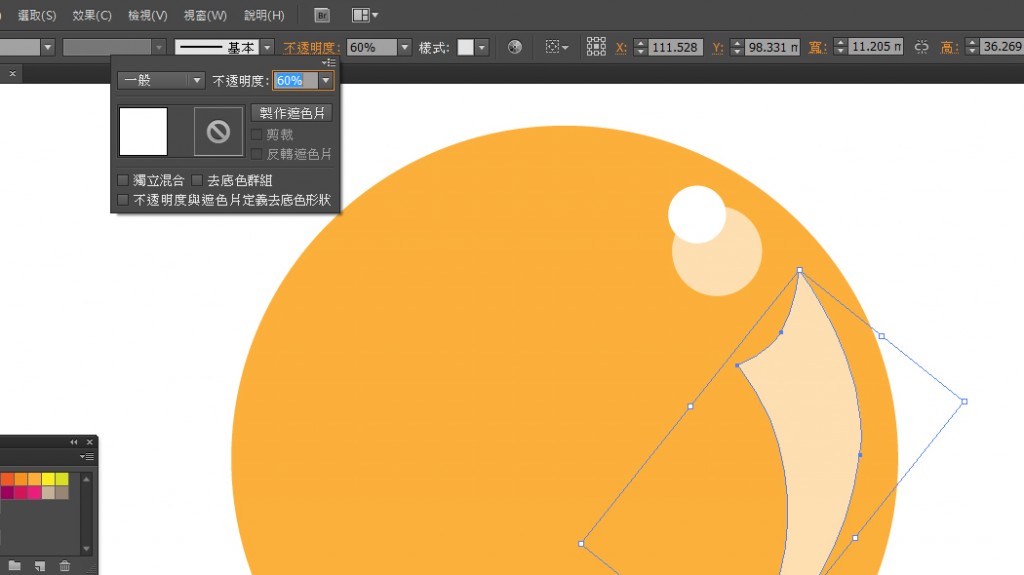Click the height value stepper arrows
The image size is (1024, 575).
point(972,47)
